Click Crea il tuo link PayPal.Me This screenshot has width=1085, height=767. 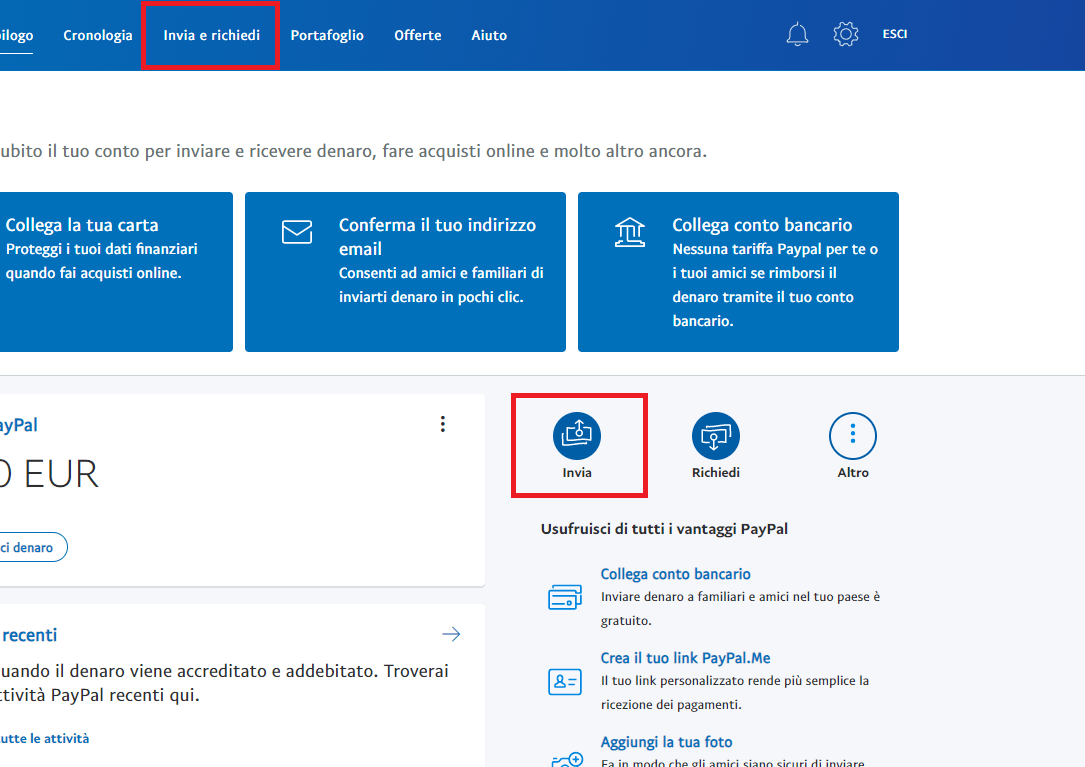click(685, 658)
